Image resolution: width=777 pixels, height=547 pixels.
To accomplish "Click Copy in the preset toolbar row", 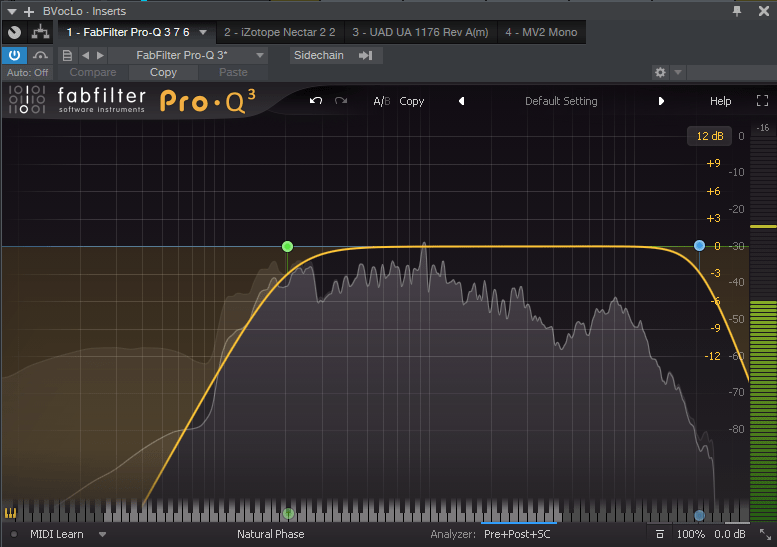I will pyautogui.click(x=163, y=73).
